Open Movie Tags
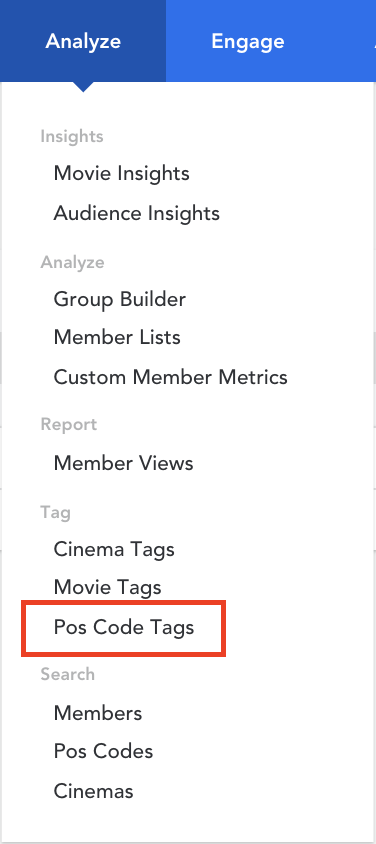Image resolution: width=376 pixels, height=844 pixels. 108,587
